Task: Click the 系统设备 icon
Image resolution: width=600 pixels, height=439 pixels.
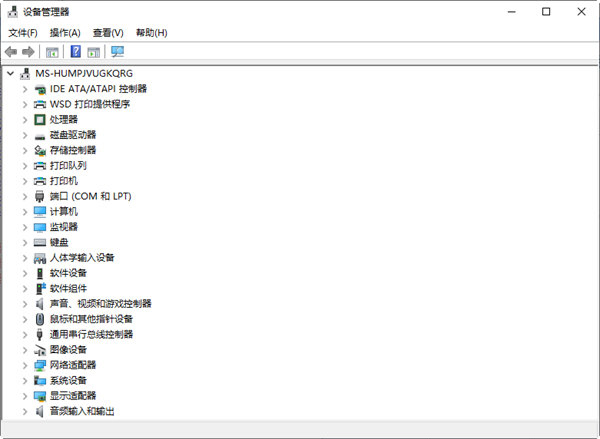Action: coord(40,380)
